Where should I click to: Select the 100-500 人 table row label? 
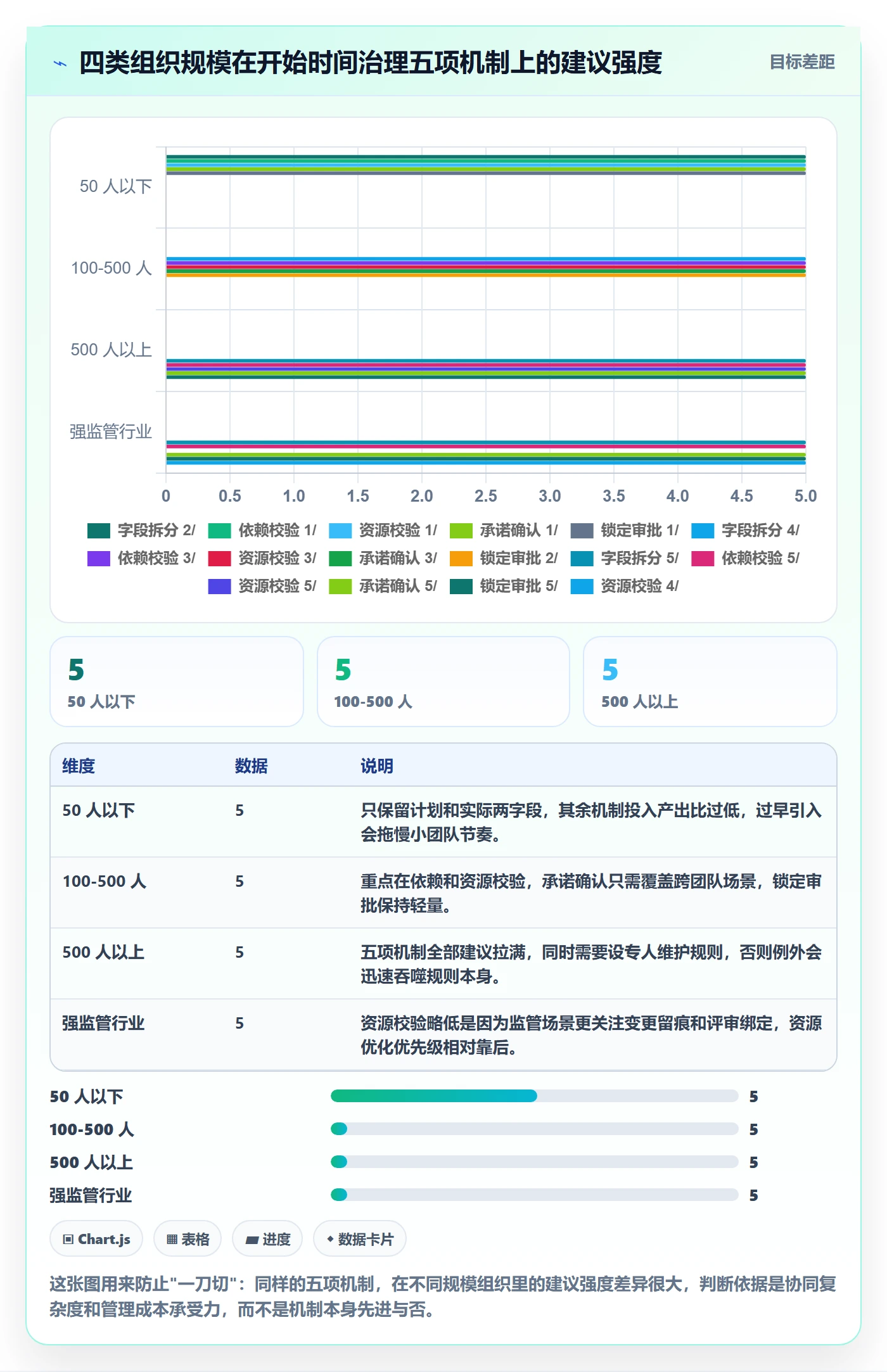coord(105,881)
